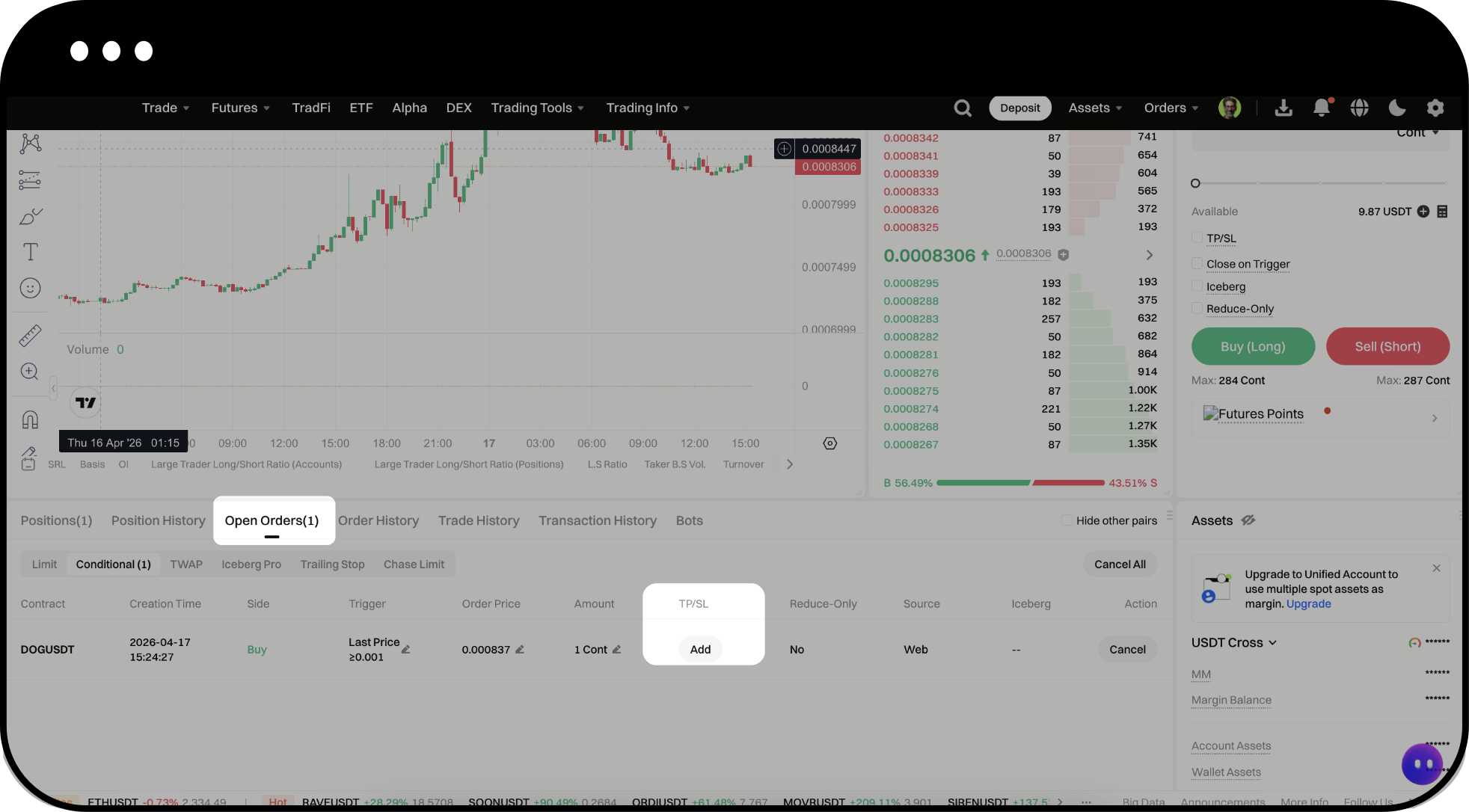Tick Hide other pairs checkbox
Image resolution: width=1469 pixels, height=812 pixels.
1066,520
